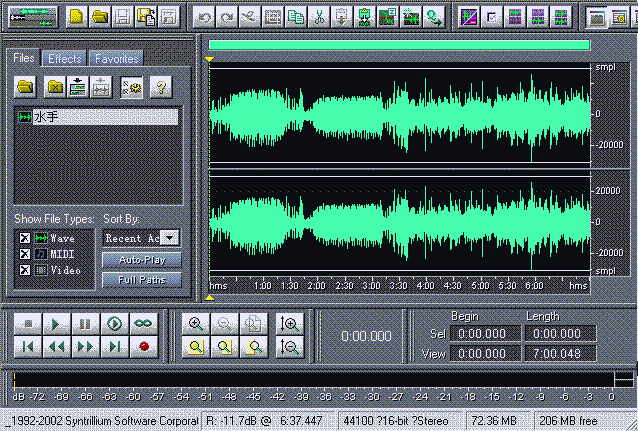Click the Save As icon with disk and page
The height and width of the screenshot is (431, 638).
pyautogui.click(x=146, y=17)
